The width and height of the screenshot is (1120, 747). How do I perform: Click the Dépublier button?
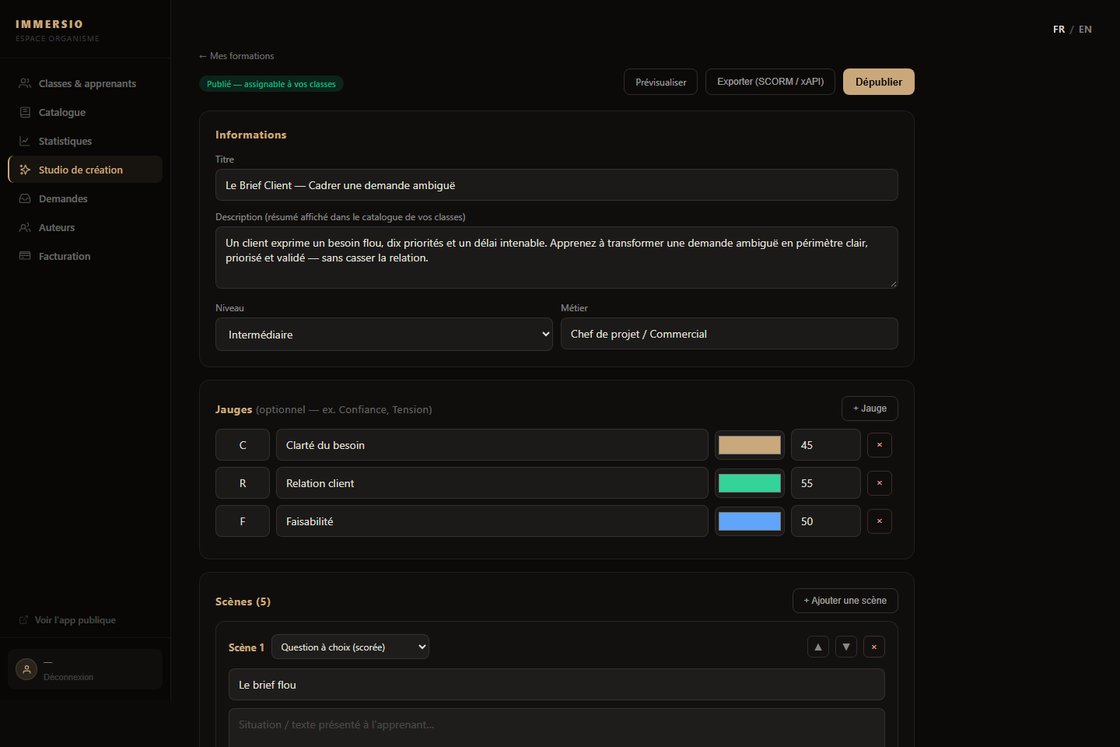879,82
